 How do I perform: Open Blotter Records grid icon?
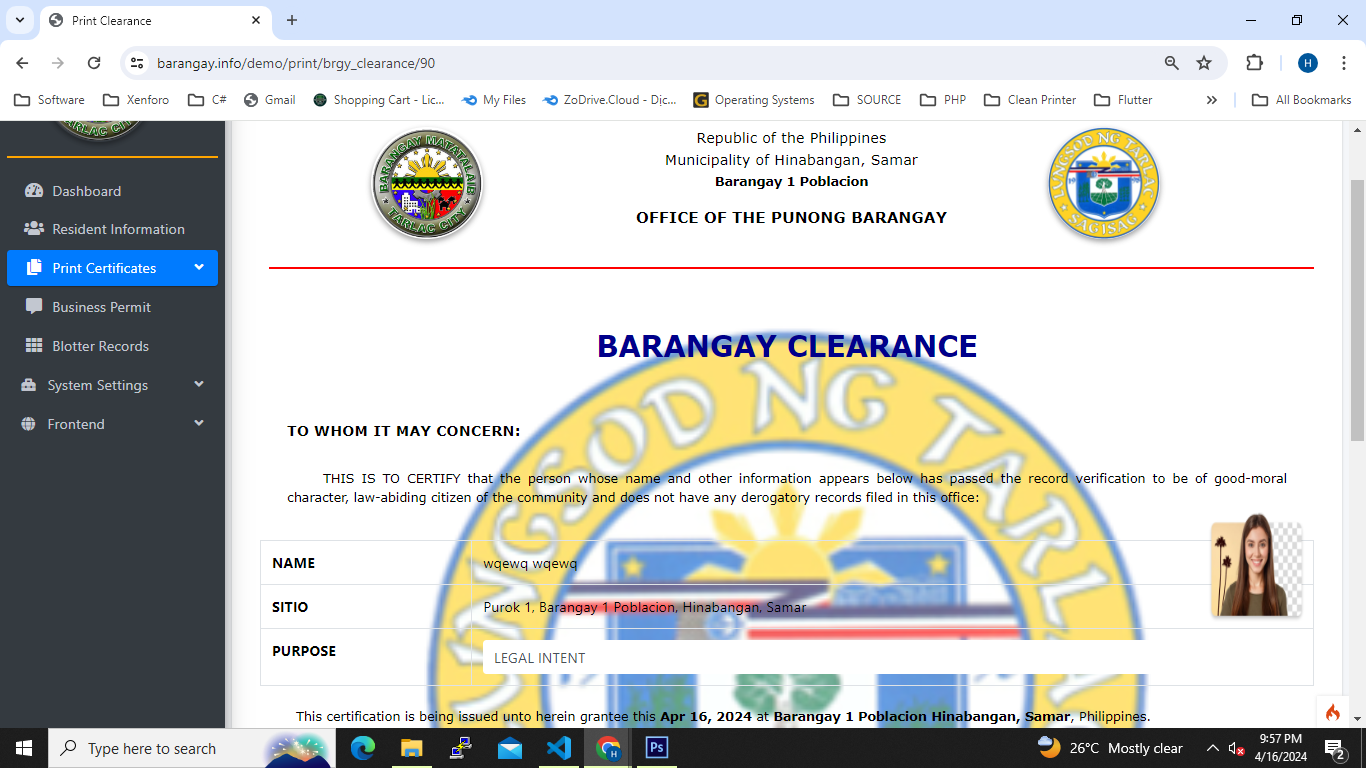[x=34, y=346]
